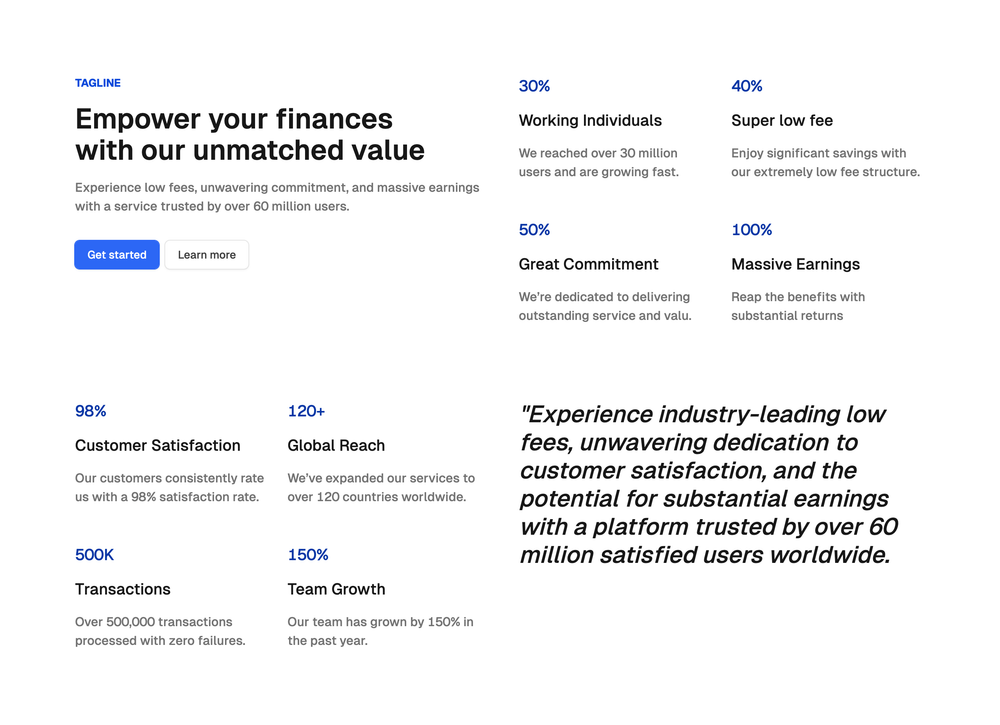Click the italic testimonial quote text
The width and height of the screenshot is (1000, 725).
coord(709,485)
